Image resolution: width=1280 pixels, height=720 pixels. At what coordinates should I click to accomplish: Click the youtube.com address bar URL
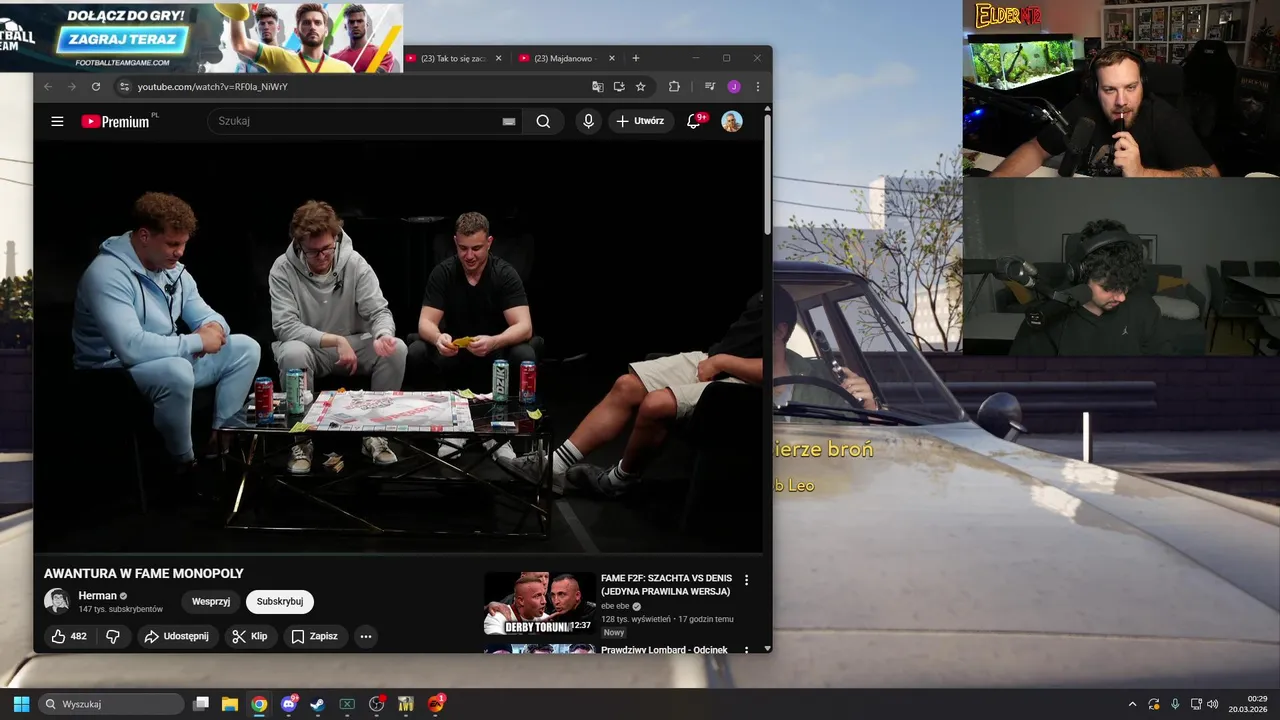(212, 87)
